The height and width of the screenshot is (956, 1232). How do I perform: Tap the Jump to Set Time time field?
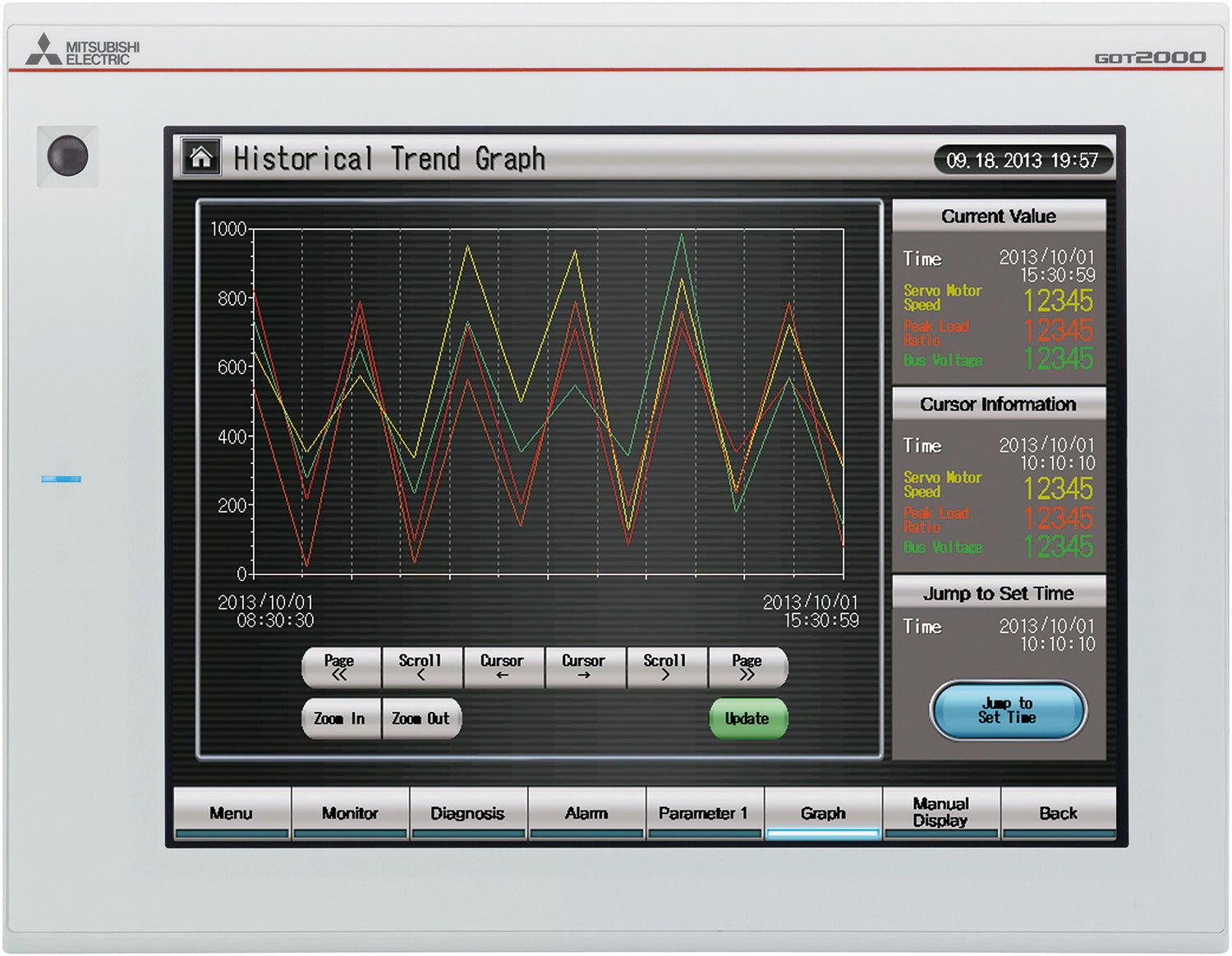click(x=1046, y=635)
